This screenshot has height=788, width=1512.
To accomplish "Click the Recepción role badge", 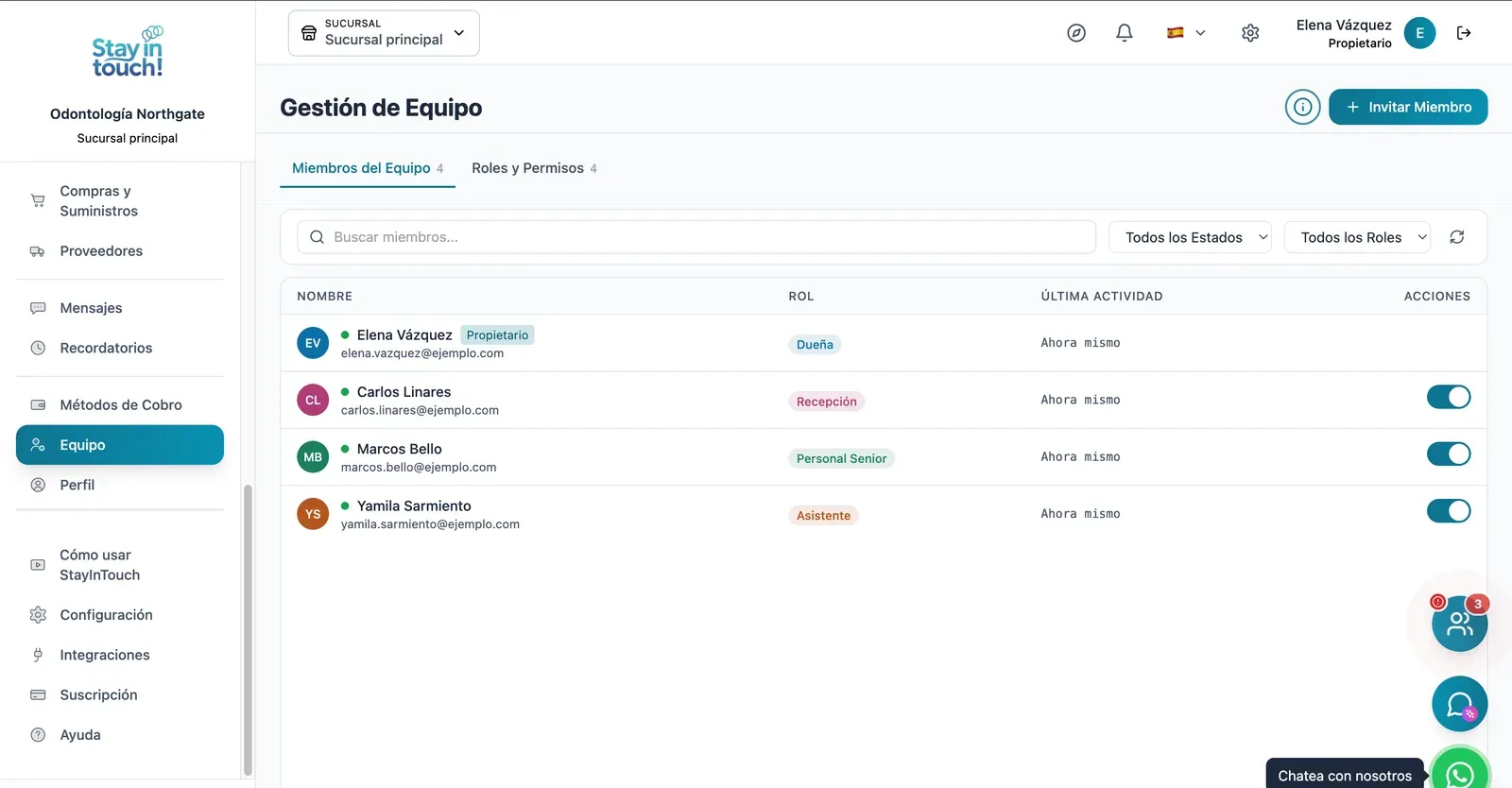I will tap(827, 402).
